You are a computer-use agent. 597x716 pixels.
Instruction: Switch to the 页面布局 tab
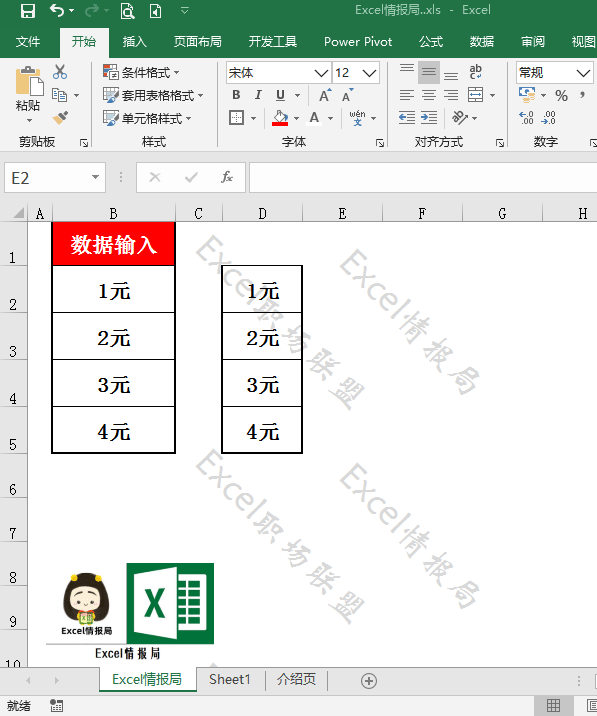[197, 42]
